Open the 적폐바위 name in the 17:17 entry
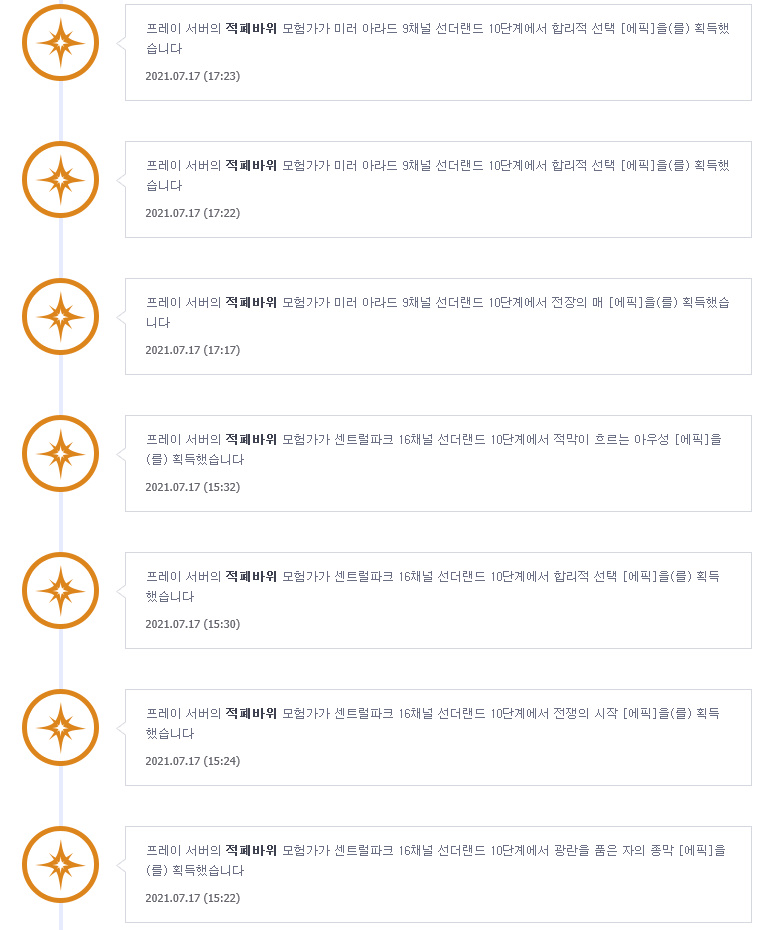Viewport: 765px width, 930px height. 251,302
